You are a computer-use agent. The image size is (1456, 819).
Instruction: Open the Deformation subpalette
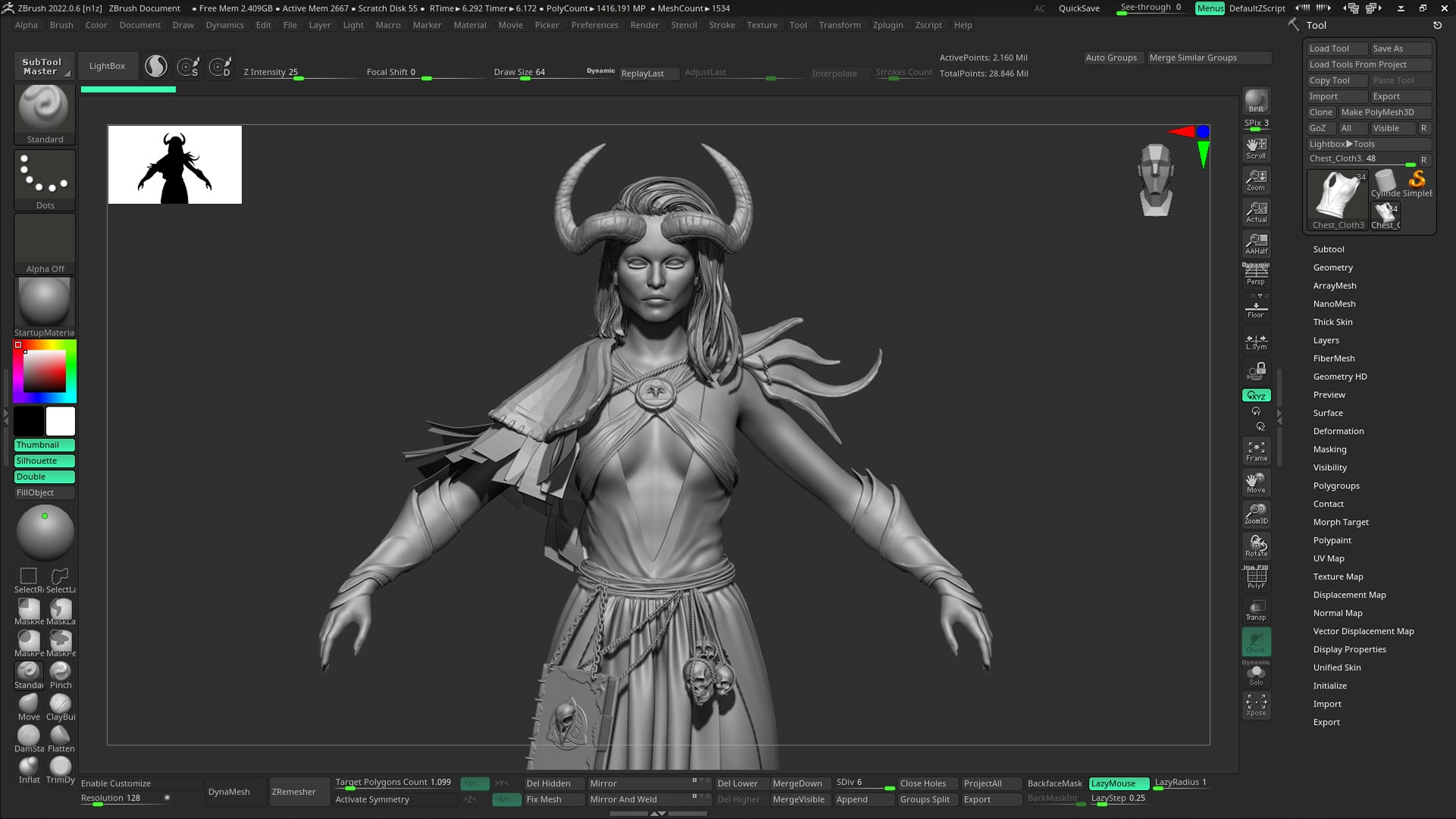1338,431
